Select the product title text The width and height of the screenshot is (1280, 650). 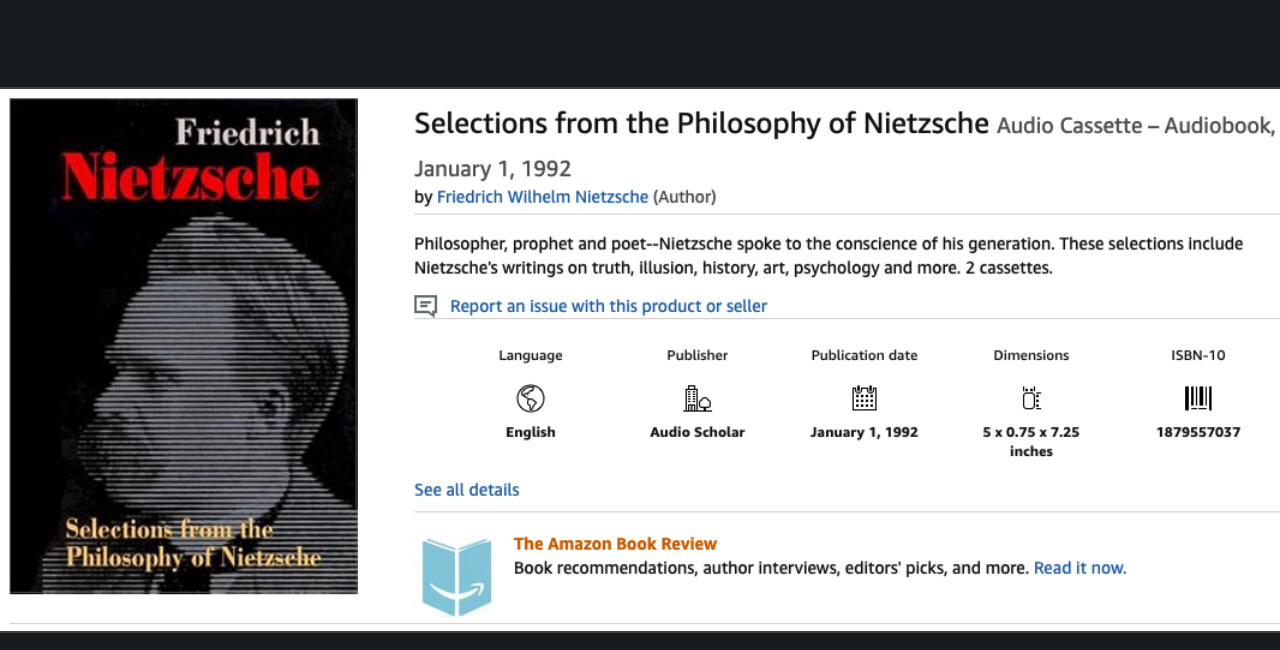(700, 123)
